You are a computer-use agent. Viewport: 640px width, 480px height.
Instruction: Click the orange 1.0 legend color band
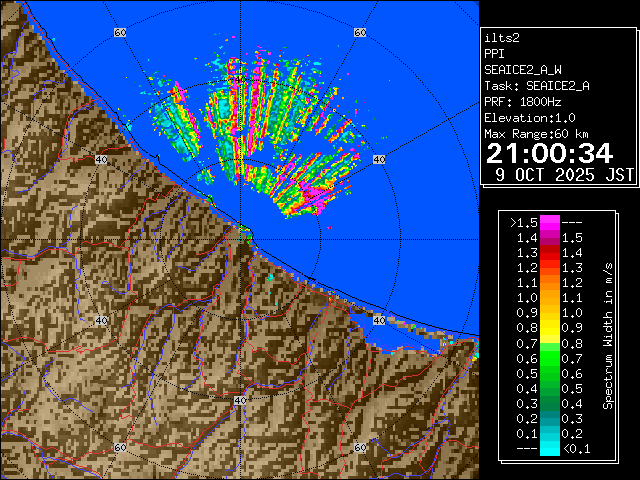pyautogui.click(x=549, y=297)
